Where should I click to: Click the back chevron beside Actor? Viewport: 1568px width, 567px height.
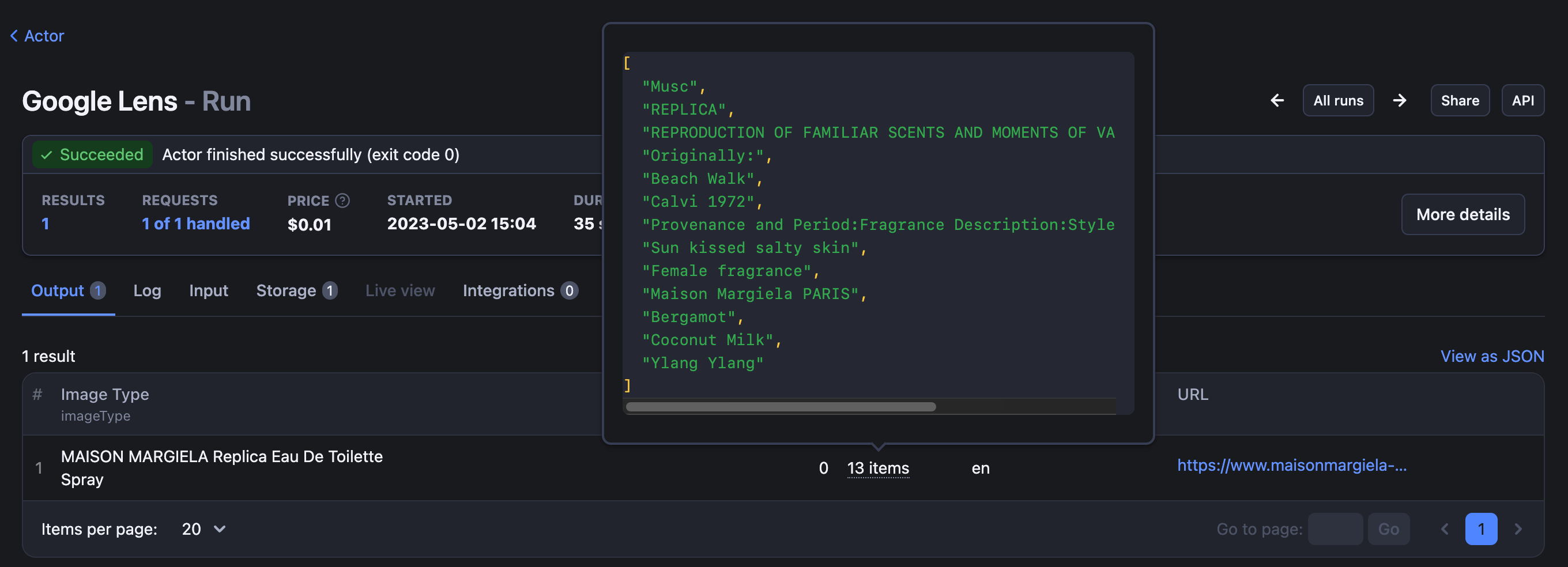[x=14, y=36]
